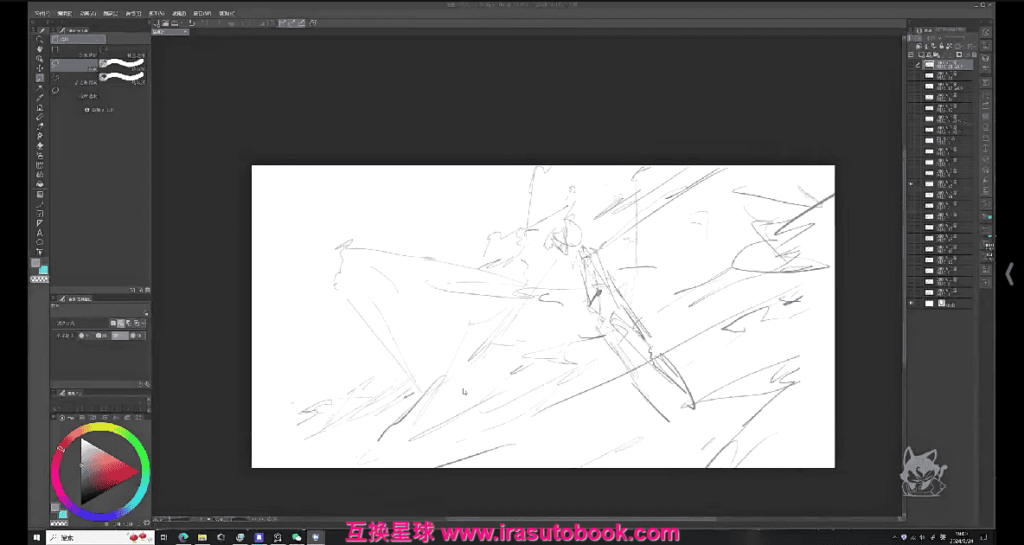The image size is (1024, 545).
Task: Open WeChat from the taskbar
Action: (x=297, y=538)
